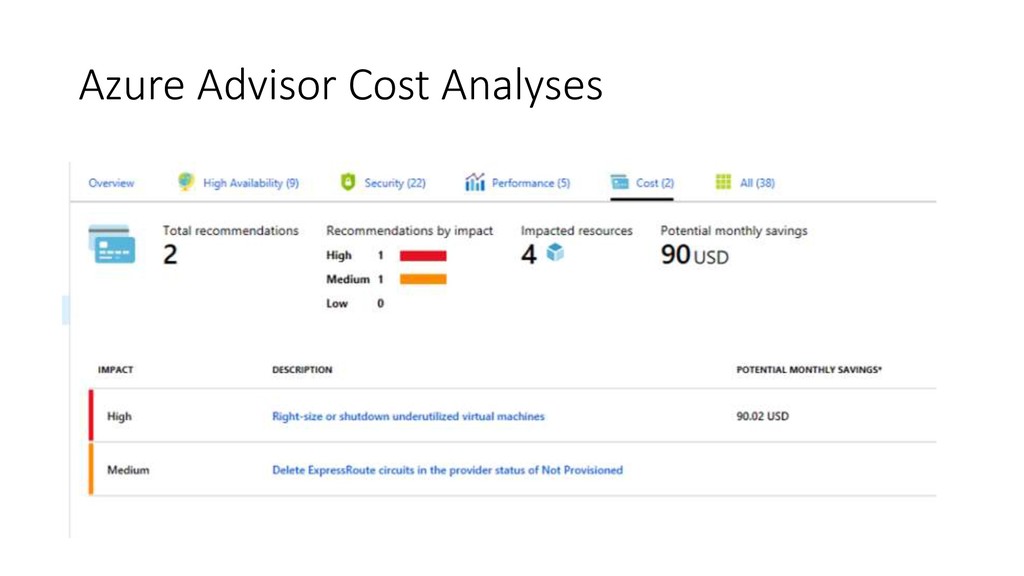
Task: Click the Medium count 1 under impact
Action: [380, 280]
